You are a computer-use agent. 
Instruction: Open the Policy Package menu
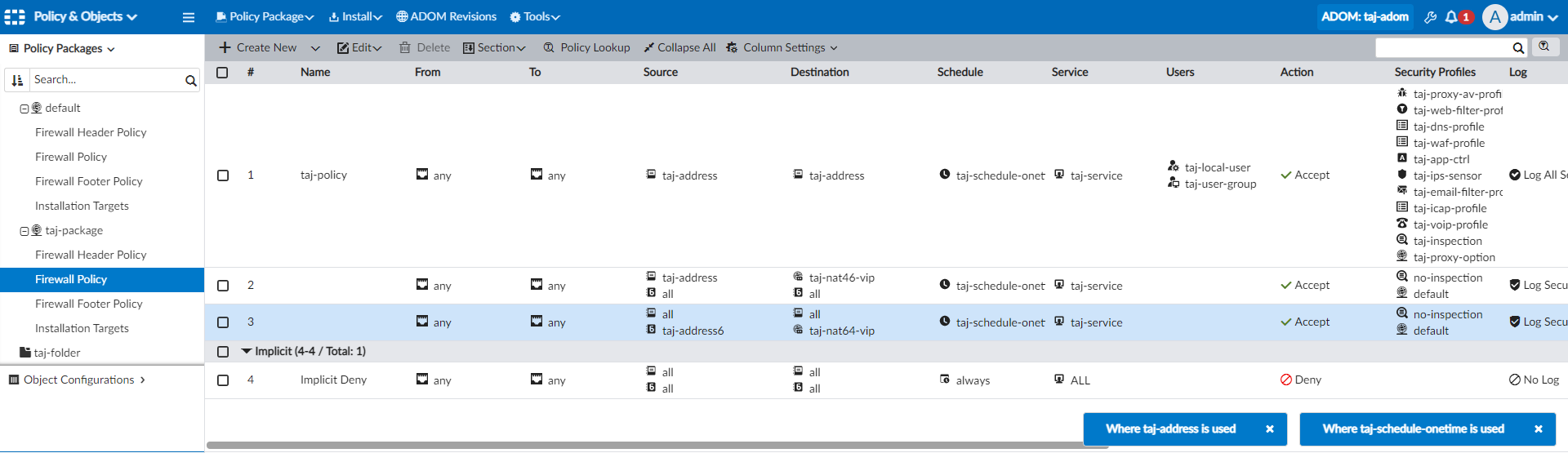click(x=265, y=17)
